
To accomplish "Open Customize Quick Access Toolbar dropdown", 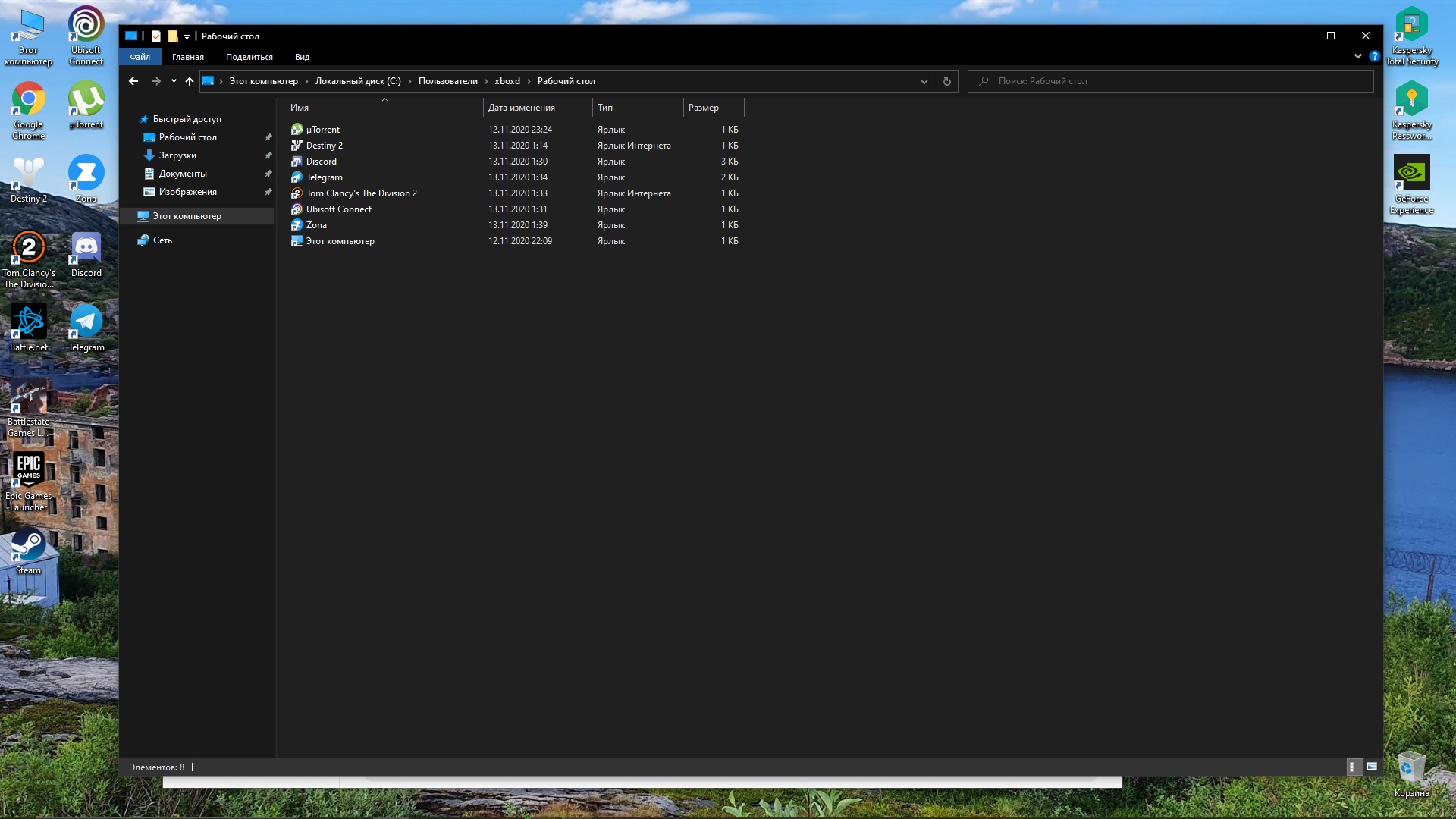I will tap(187, 36).
